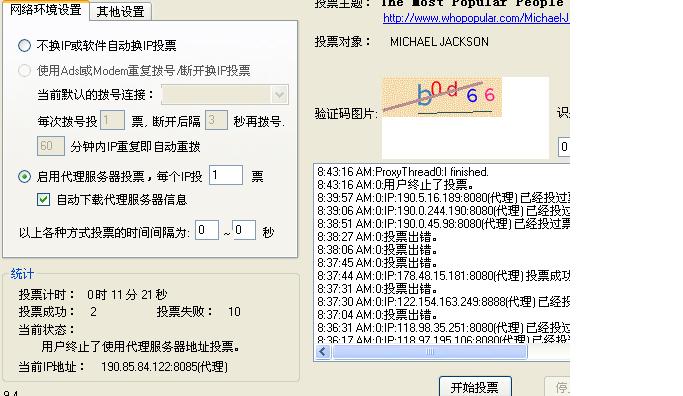Click the 断开后隔 seconds field
The image size is (683, 396).
216,120
